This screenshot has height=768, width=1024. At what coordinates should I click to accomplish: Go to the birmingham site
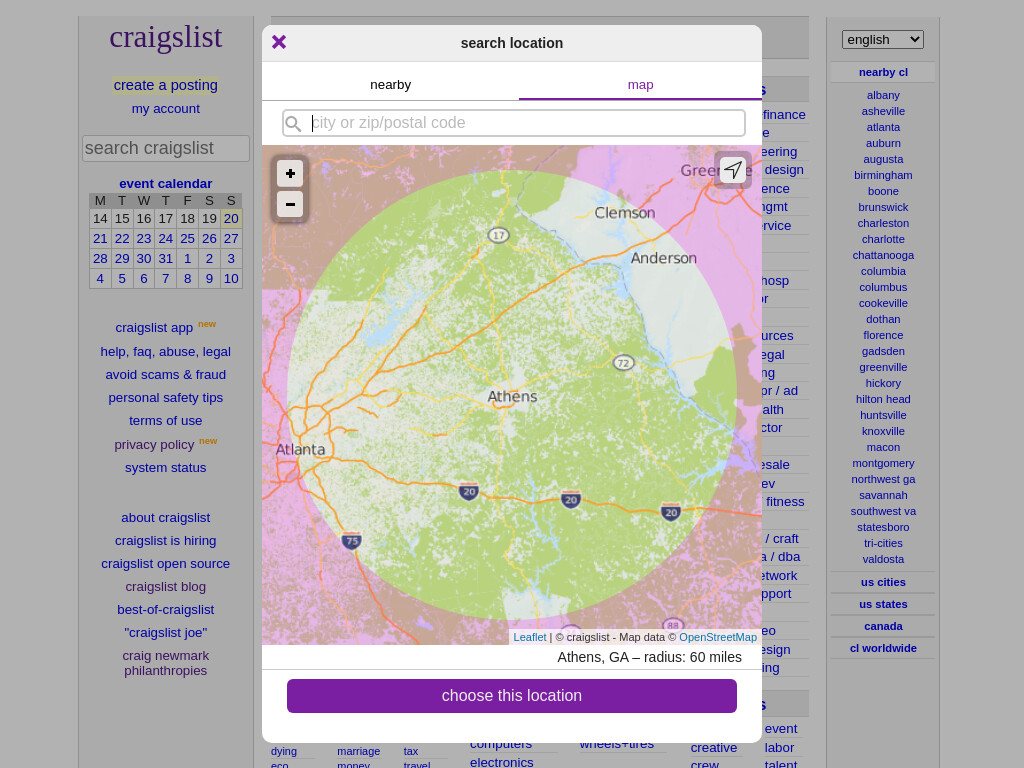click(x=883, y=175)
